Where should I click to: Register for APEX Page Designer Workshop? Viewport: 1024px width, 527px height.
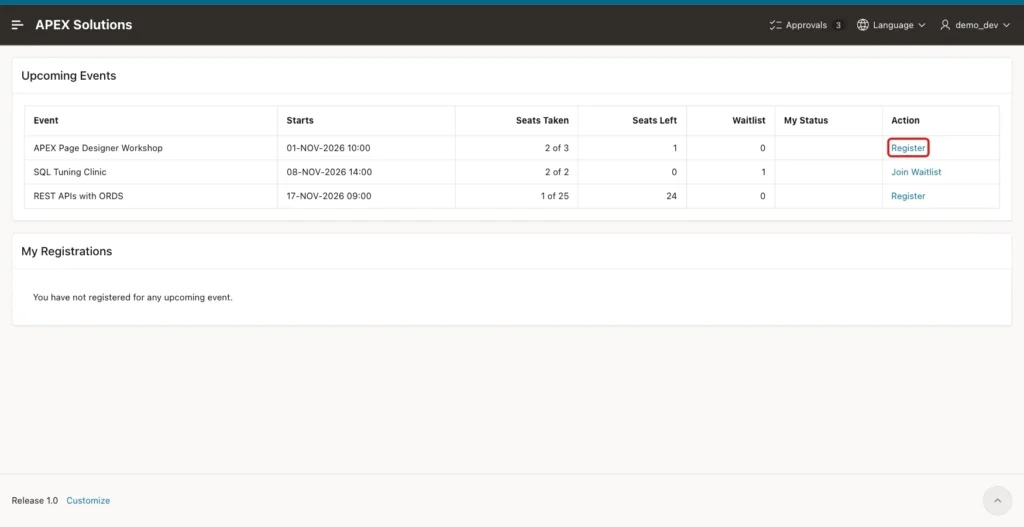click(908, 148)
